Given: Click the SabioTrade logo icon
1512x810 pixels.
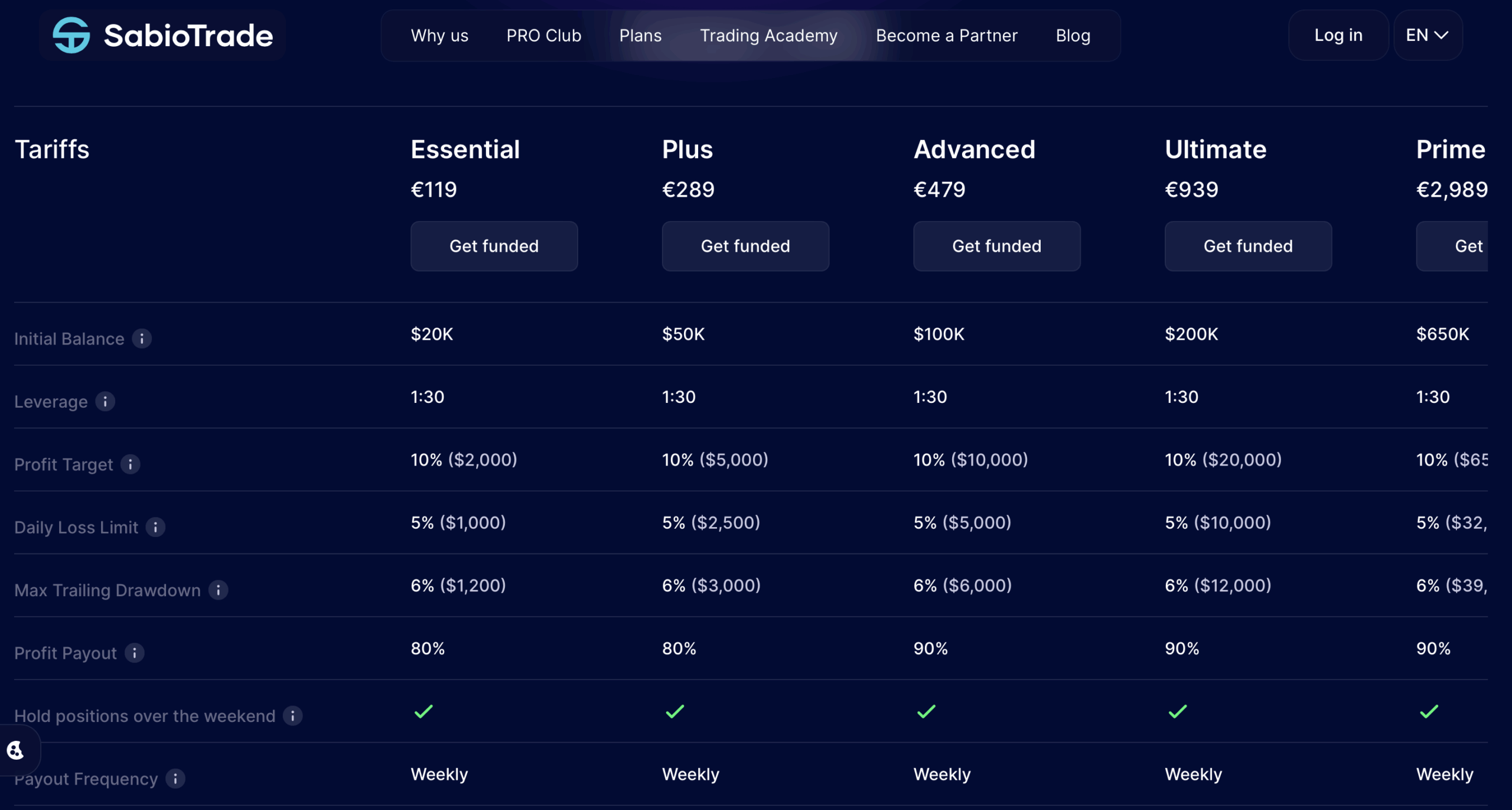Looking at the screenshot, I should 71,35.
